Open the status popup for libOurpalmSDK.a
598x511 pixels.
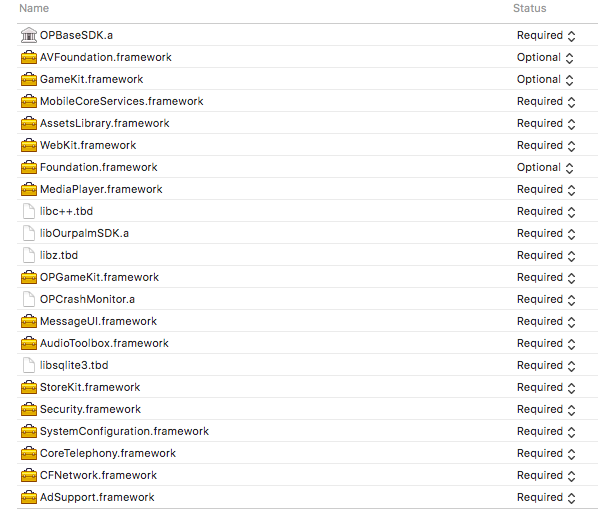tap(546, 233)
